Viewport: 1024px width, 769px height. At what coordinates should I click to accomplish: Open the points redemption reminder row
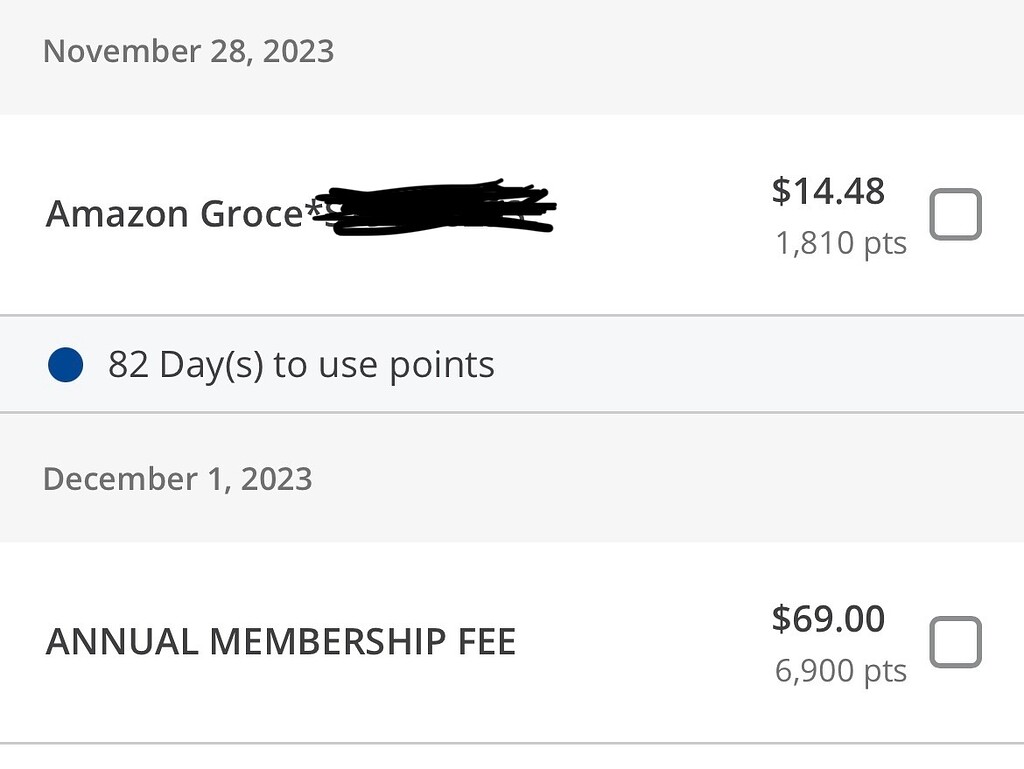300,364
